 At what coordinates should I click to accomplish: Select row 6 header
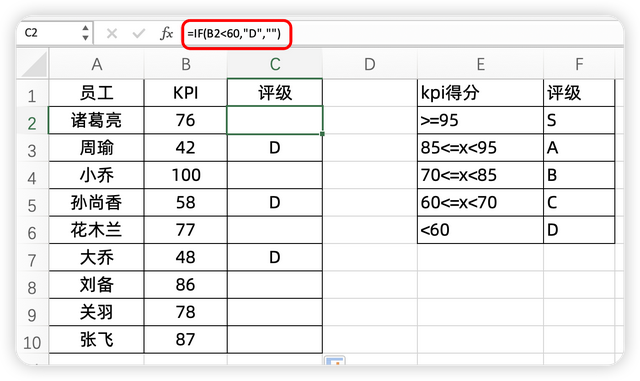tap(32, 230)
